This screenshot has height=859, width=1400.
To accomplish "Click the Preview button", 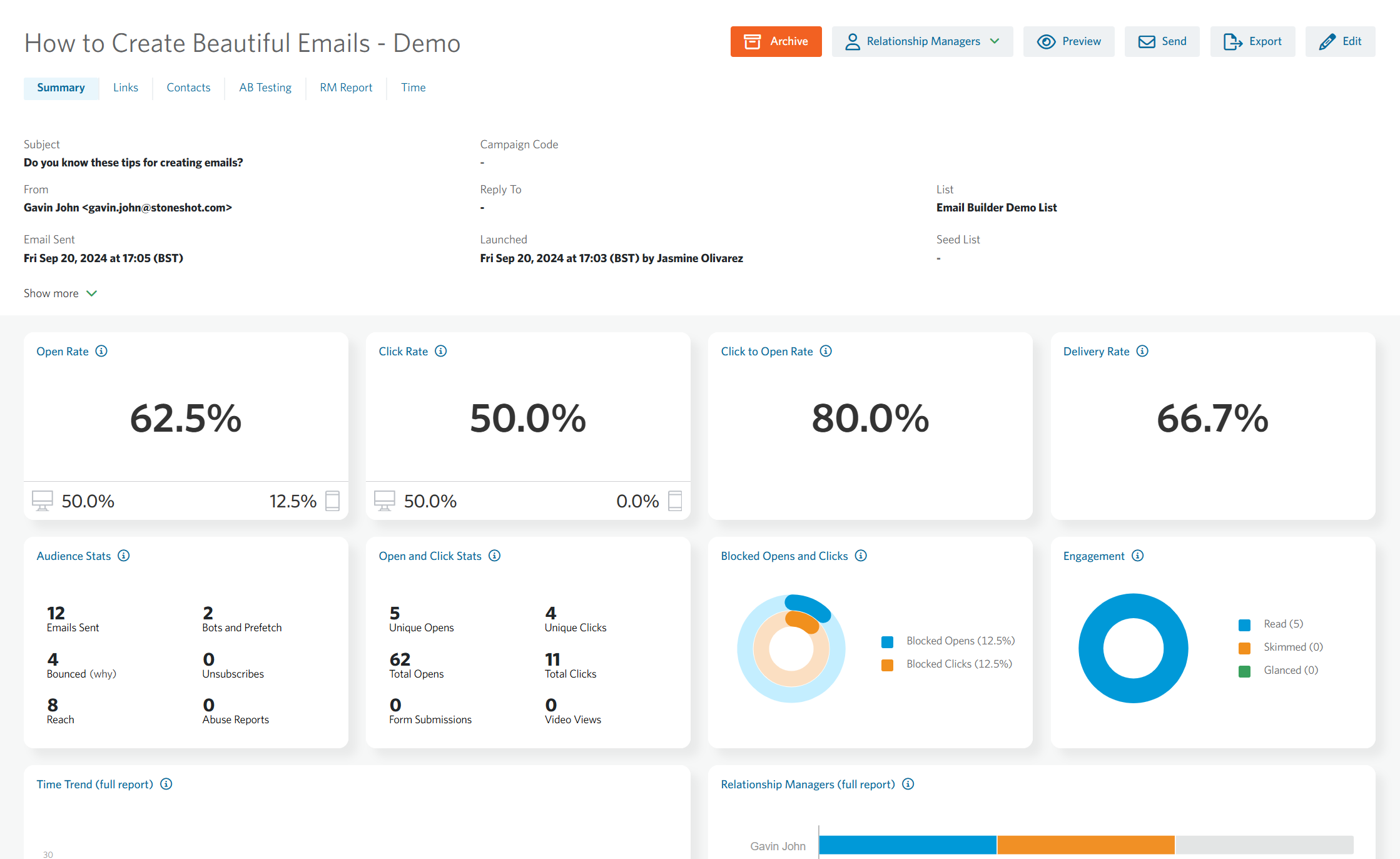I will click(x=1069, y=41).
